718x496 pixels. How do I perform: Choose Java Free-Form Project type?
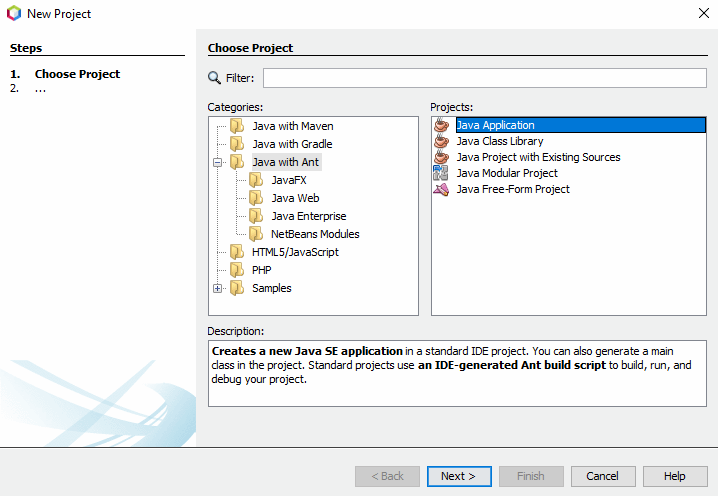click(x=513, y=189)
